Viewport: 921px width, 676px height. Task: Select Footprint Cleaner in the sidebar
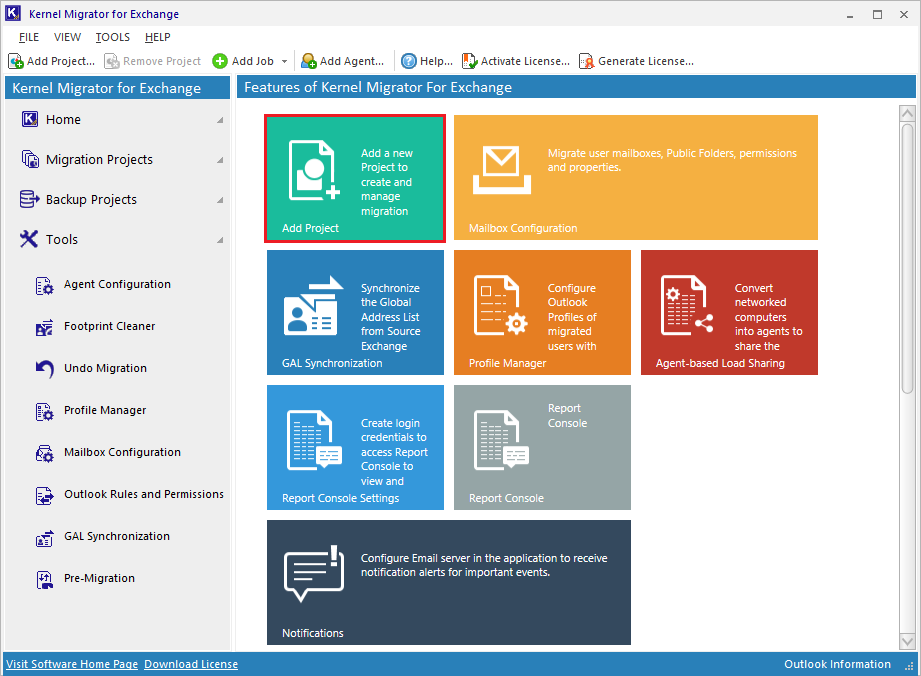(109, 326)
